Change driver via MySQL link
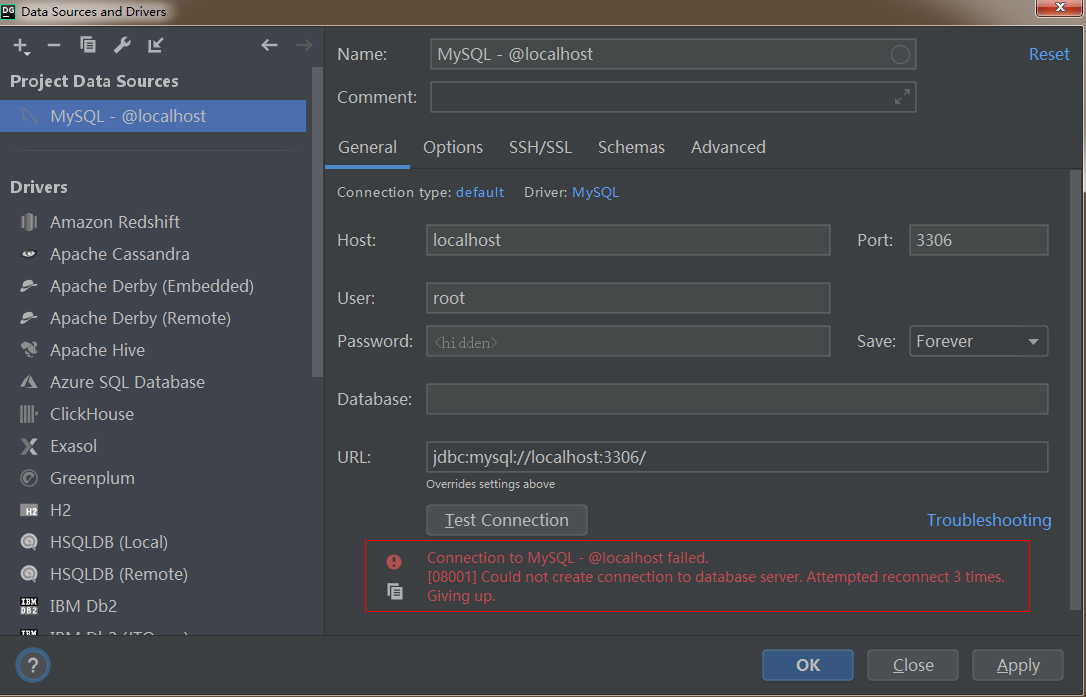 [x=595, y=193]
